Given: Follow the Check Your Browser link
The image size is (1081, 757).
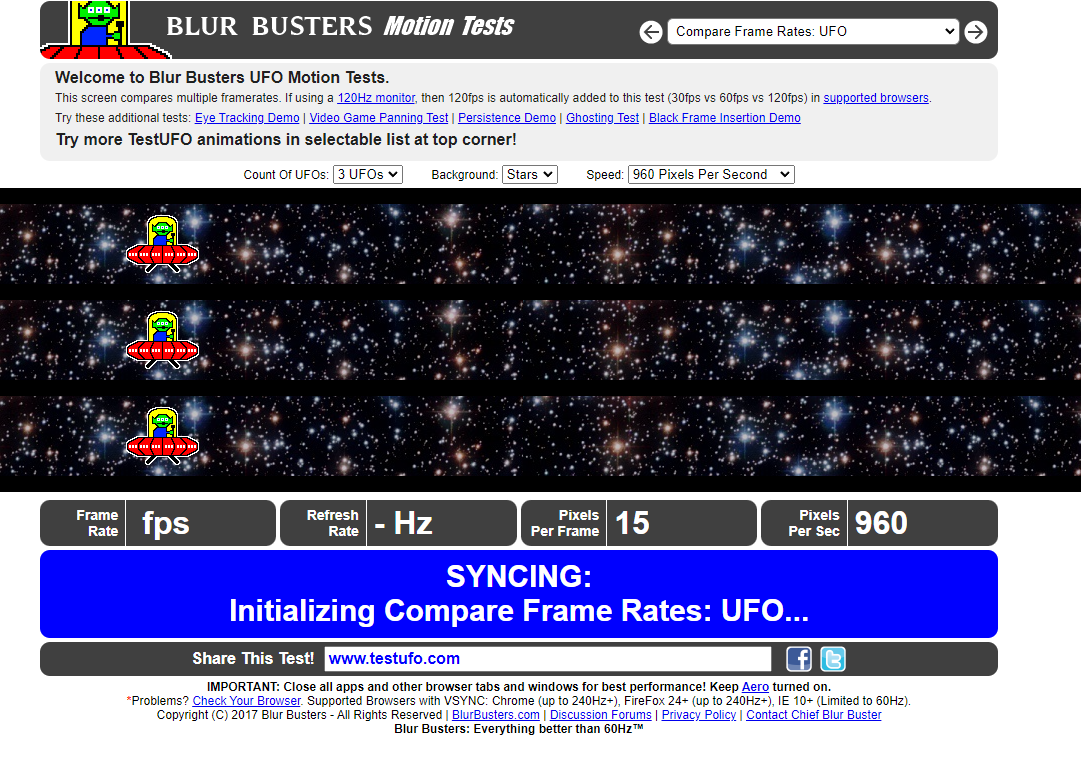Looking at the screenshot, I should [x=246, y=700].
